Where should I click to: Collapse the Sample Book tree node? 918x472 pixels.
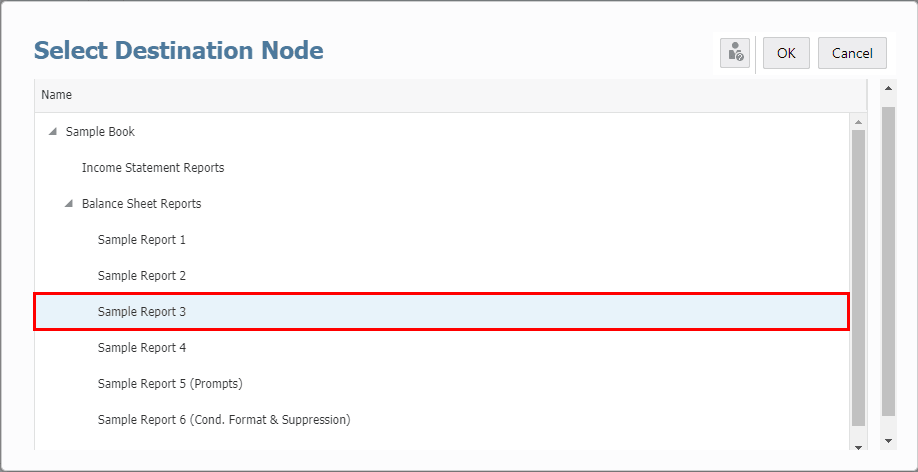(52, 132)
